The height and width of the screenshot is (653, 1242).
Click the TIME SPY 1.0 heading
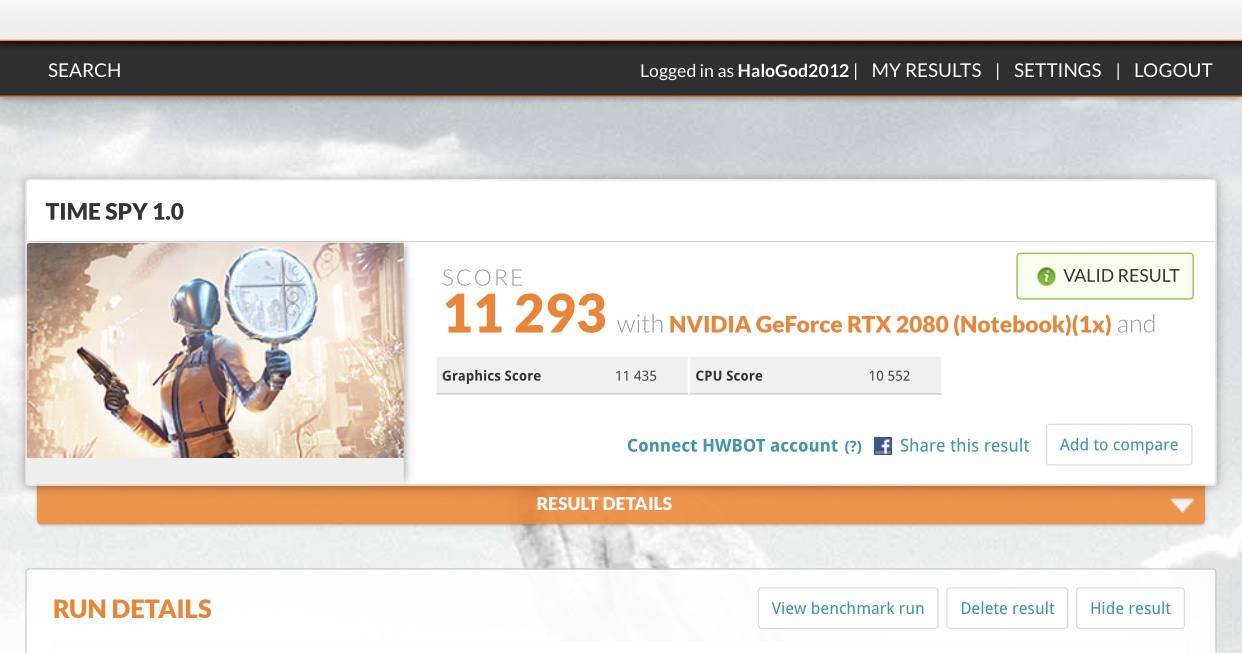pyautogui.click(x=115, y=211)
